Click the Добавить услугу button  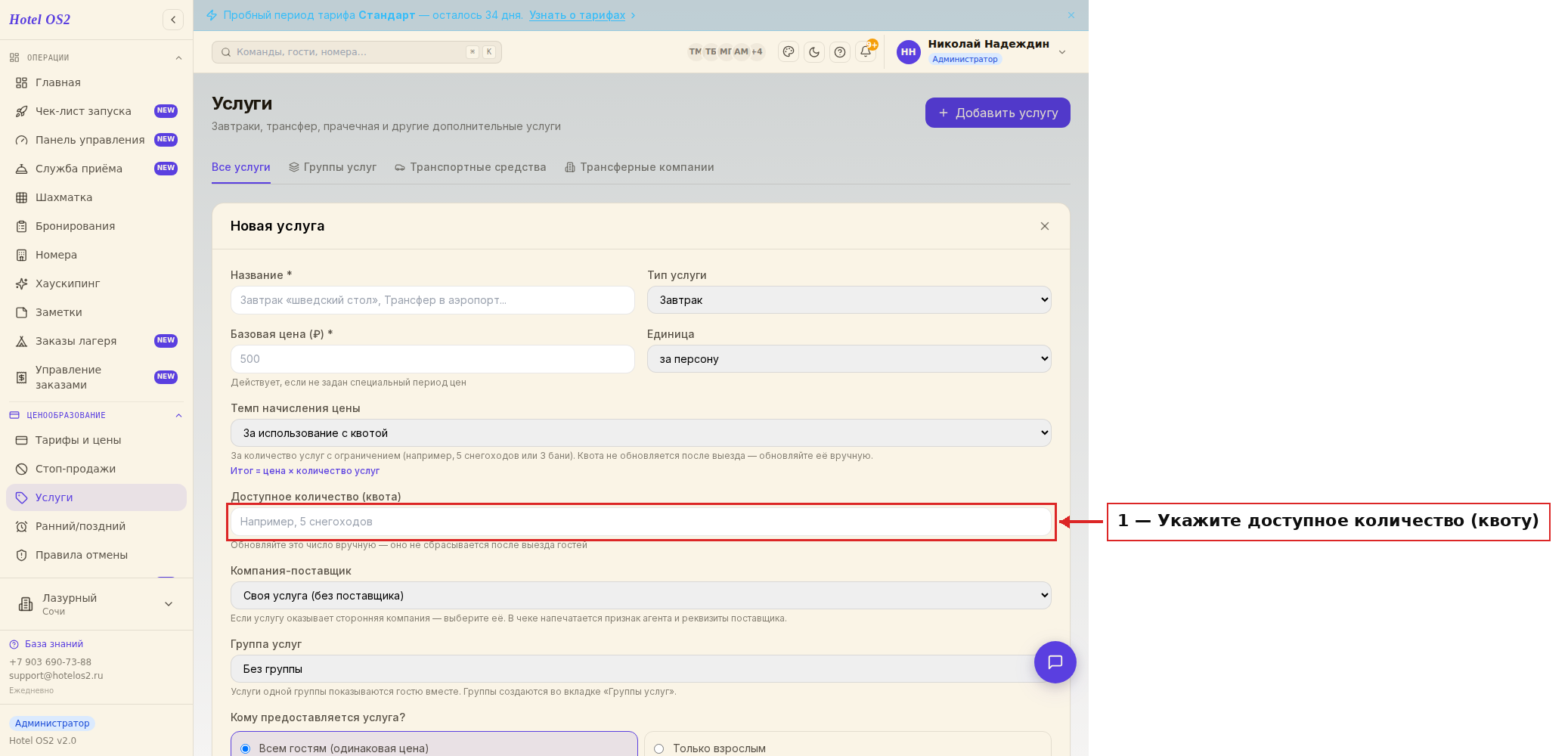click(x=997, y=113)
